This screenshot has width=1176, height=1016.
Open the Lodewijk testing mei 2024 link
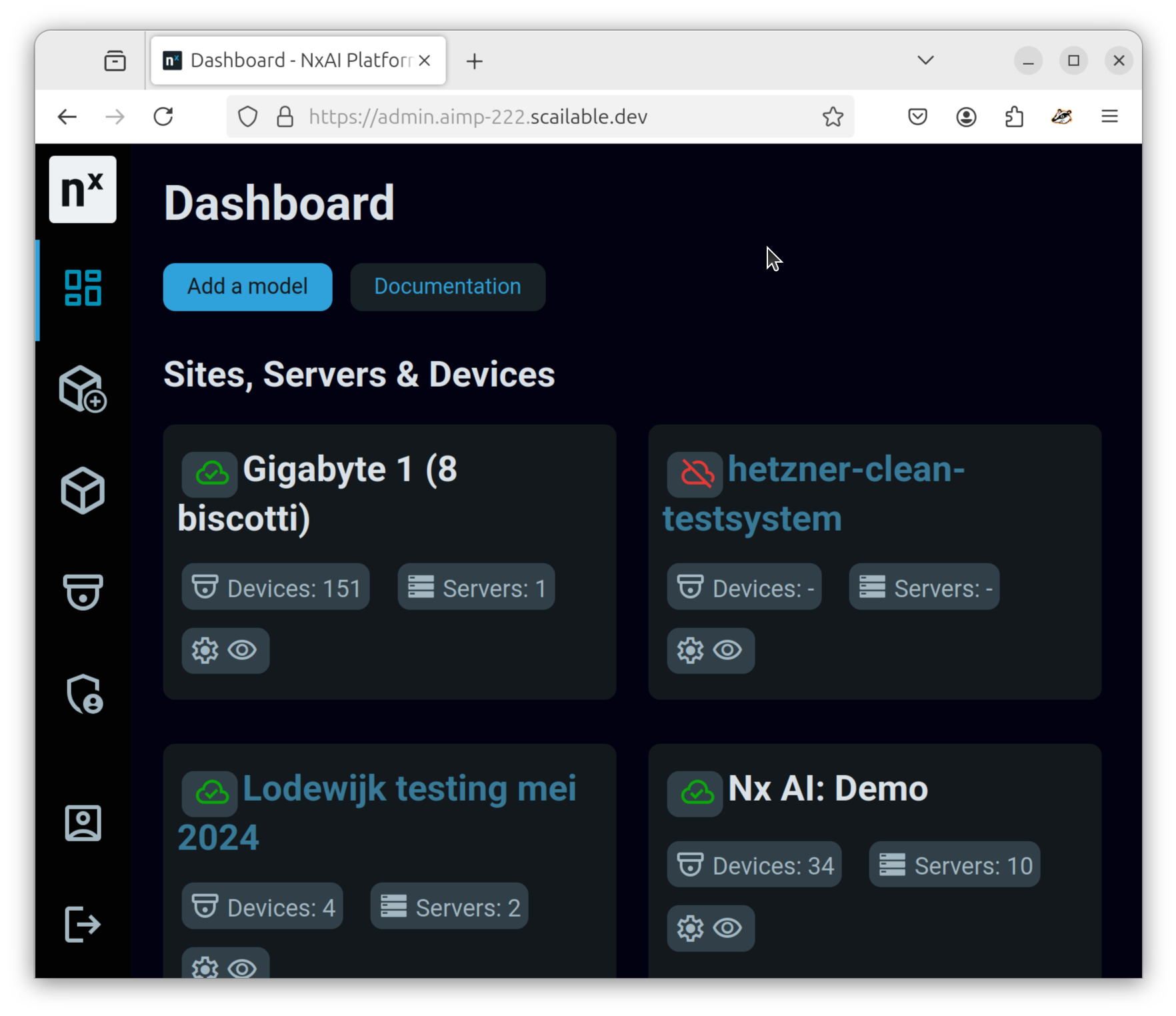(409, 789)
